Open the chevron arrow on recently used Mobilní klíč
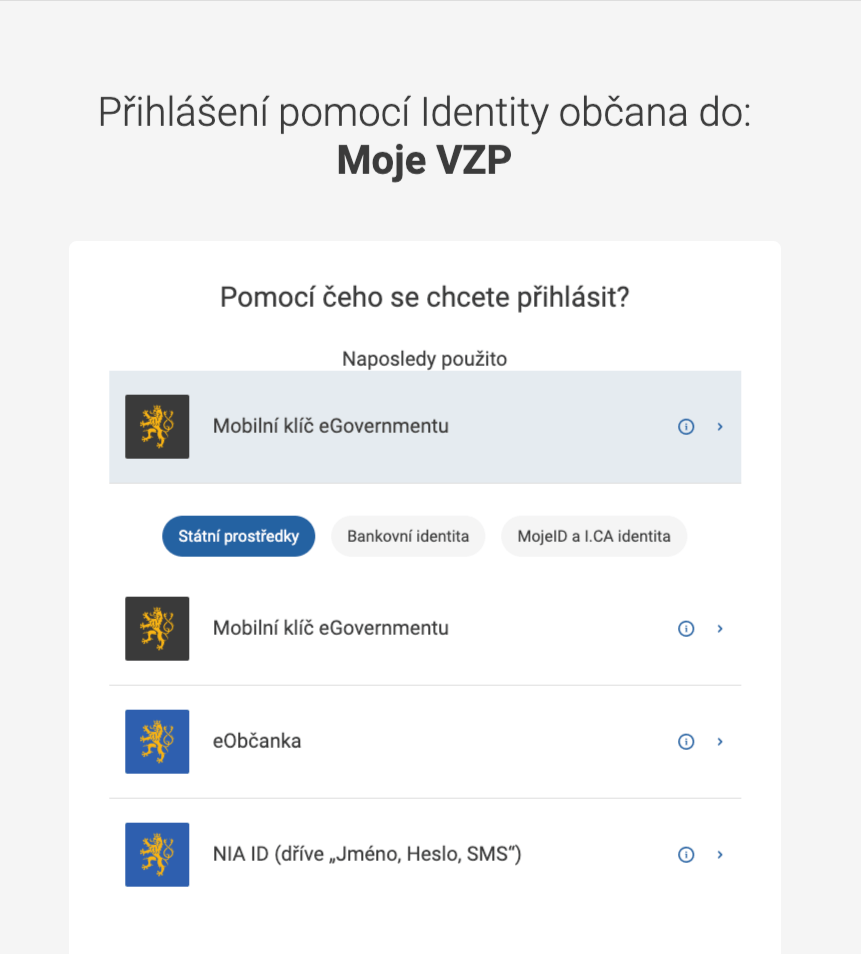The image size is (861, 954). (720, 427)
